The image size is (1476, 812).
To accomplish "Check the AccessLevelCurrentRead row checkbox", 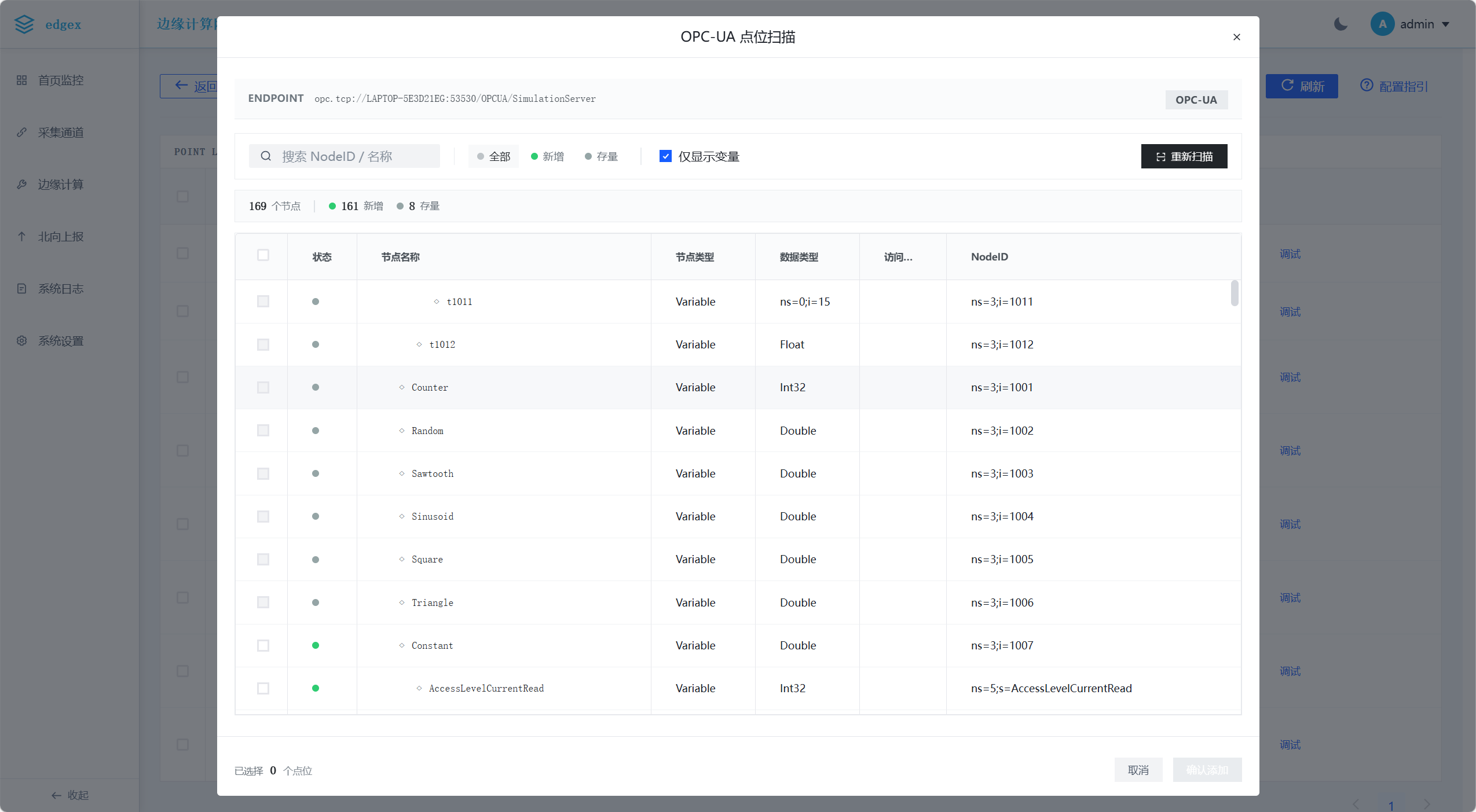I will pyautogui.click(x=263, y=688).
